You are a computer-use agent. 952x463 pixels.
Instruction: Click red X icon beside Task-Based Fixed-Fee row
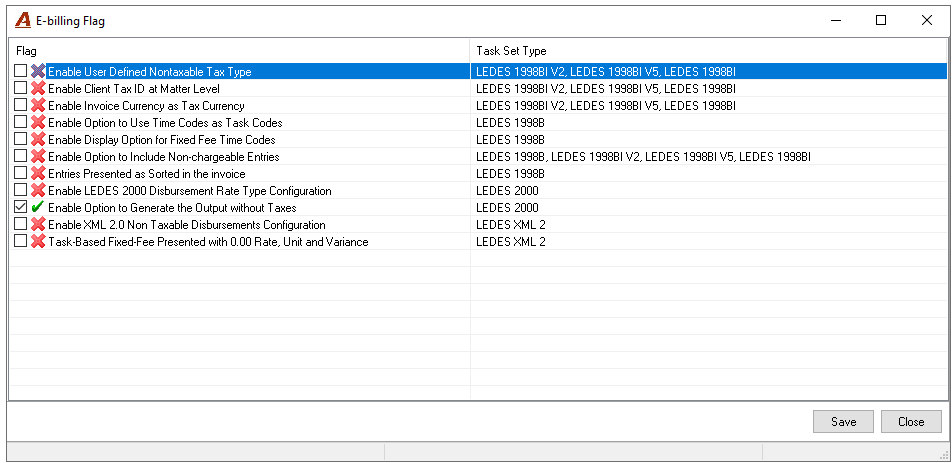click(38, 242)
